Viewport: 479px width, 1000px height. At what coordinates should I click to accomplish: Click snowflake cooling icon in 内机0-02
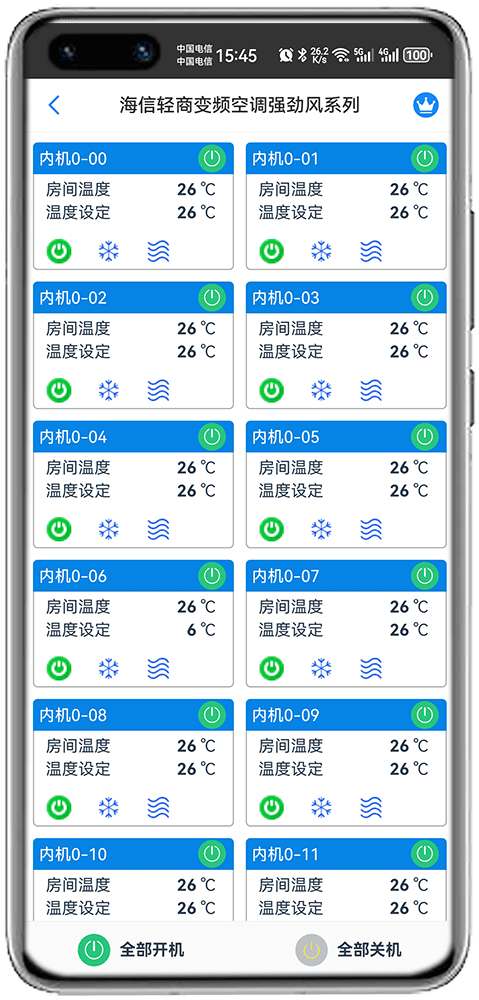coord(109,390)
